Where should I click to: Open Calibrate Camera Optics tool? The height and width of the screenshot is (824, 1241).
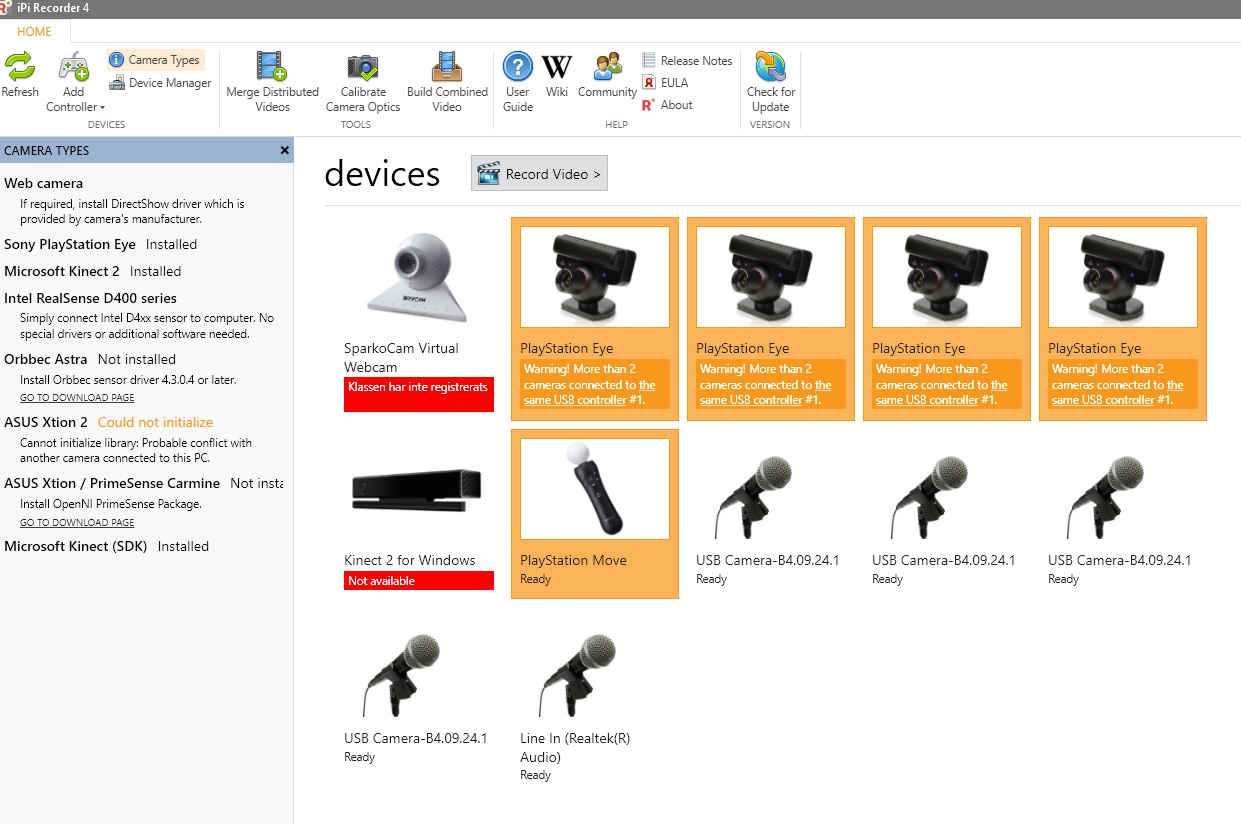(363, 83)
